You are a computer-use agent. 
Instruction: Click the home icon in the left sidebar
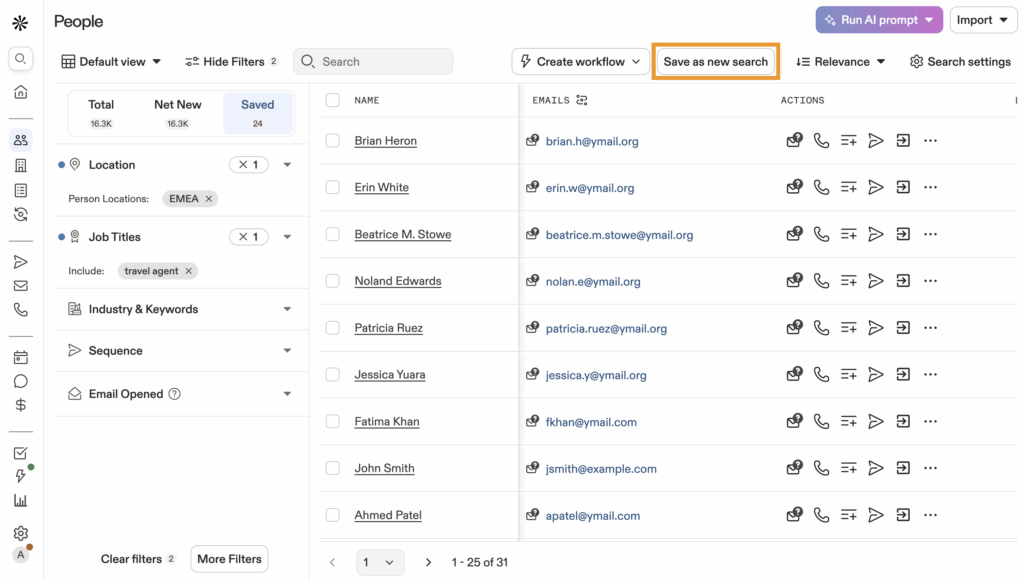[x=20, y=92]
